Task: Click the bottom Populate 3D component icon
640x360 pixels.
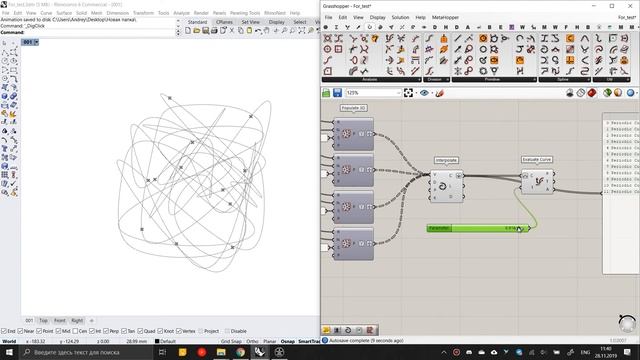Action: click(x=346, y=244)
